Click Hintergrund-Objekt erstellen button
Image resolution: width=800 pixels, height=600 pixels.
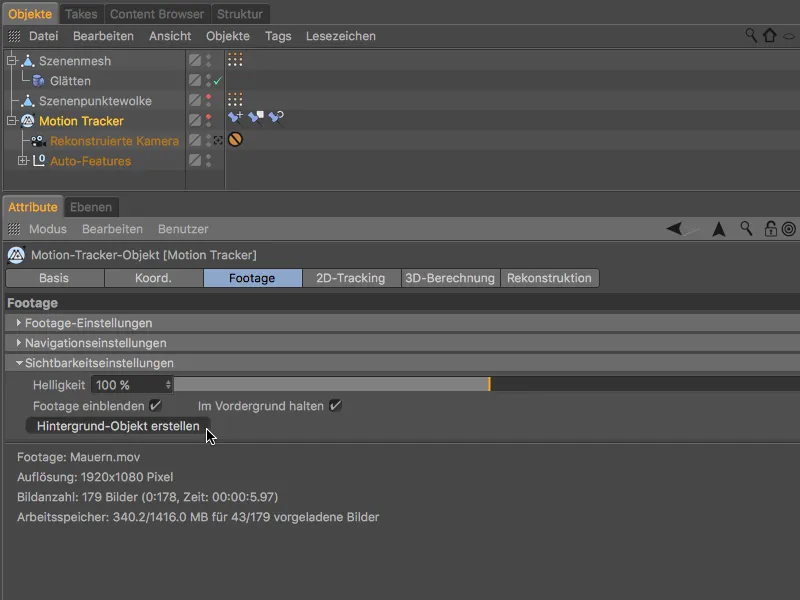(x=118, y=426)
